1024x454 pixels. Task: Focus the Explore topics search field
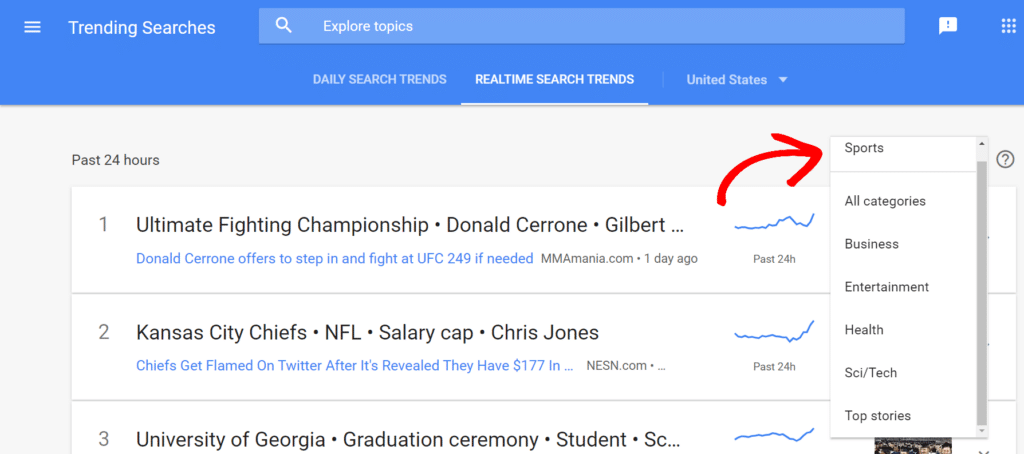click(581, 26)
